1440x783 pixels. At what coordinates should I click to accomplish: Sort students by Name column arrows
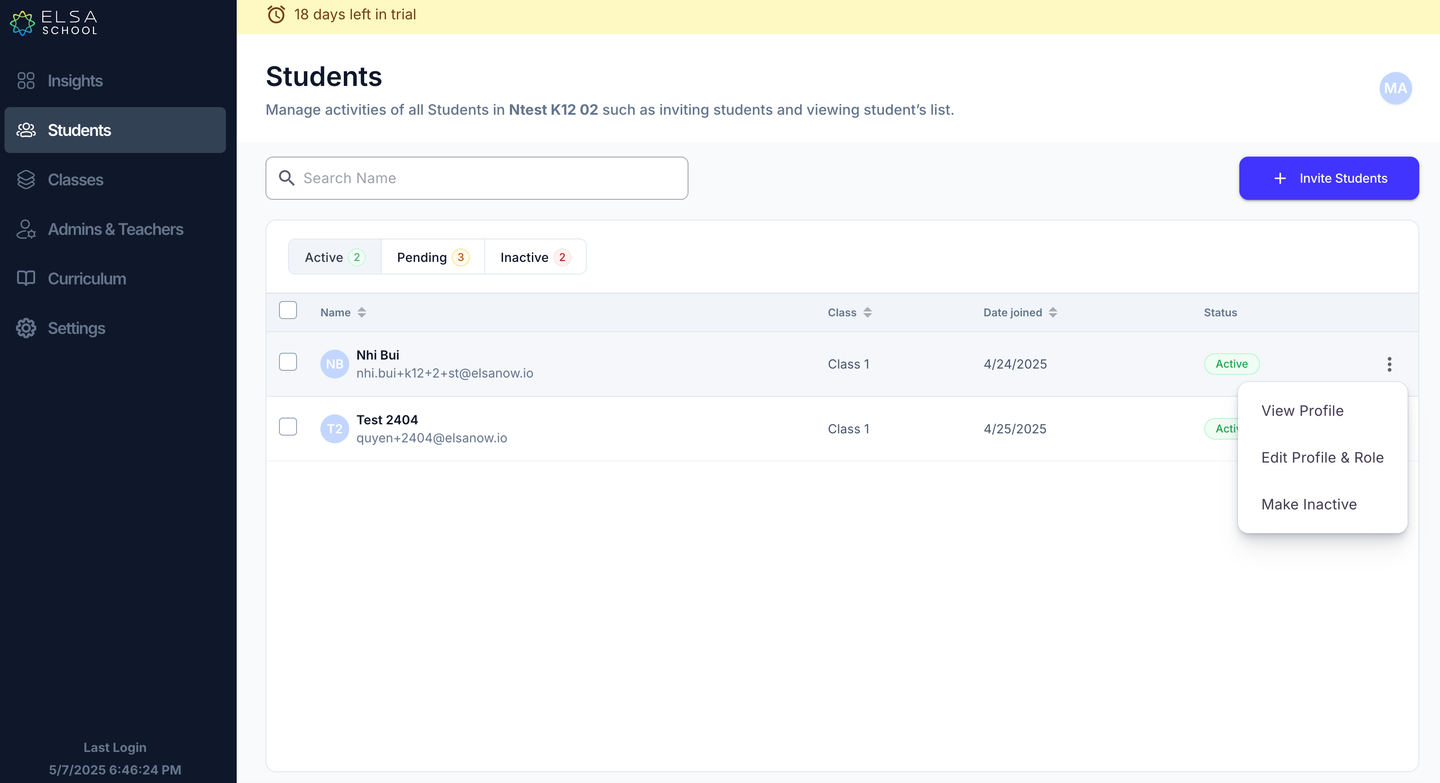tap(362, 313)
